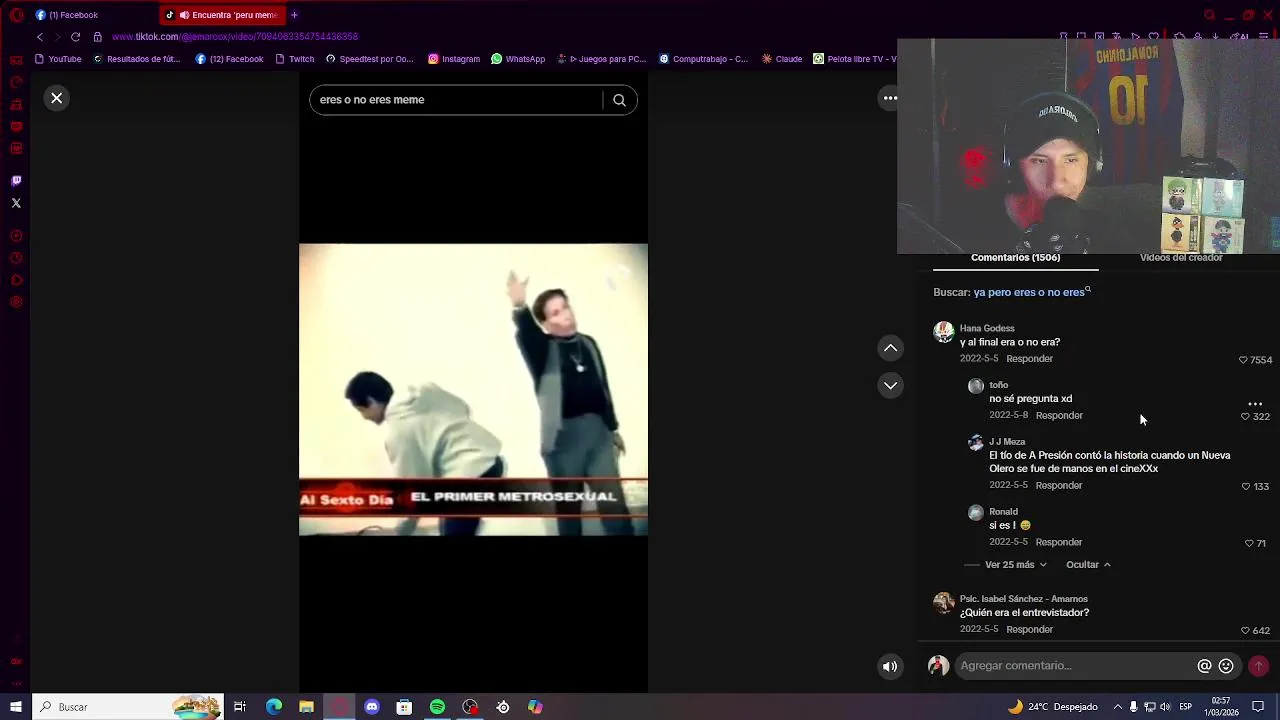Click the Windows taskbar Buscar search box
The width and height of the screenshot is (1280, 720).
point(128,707)
